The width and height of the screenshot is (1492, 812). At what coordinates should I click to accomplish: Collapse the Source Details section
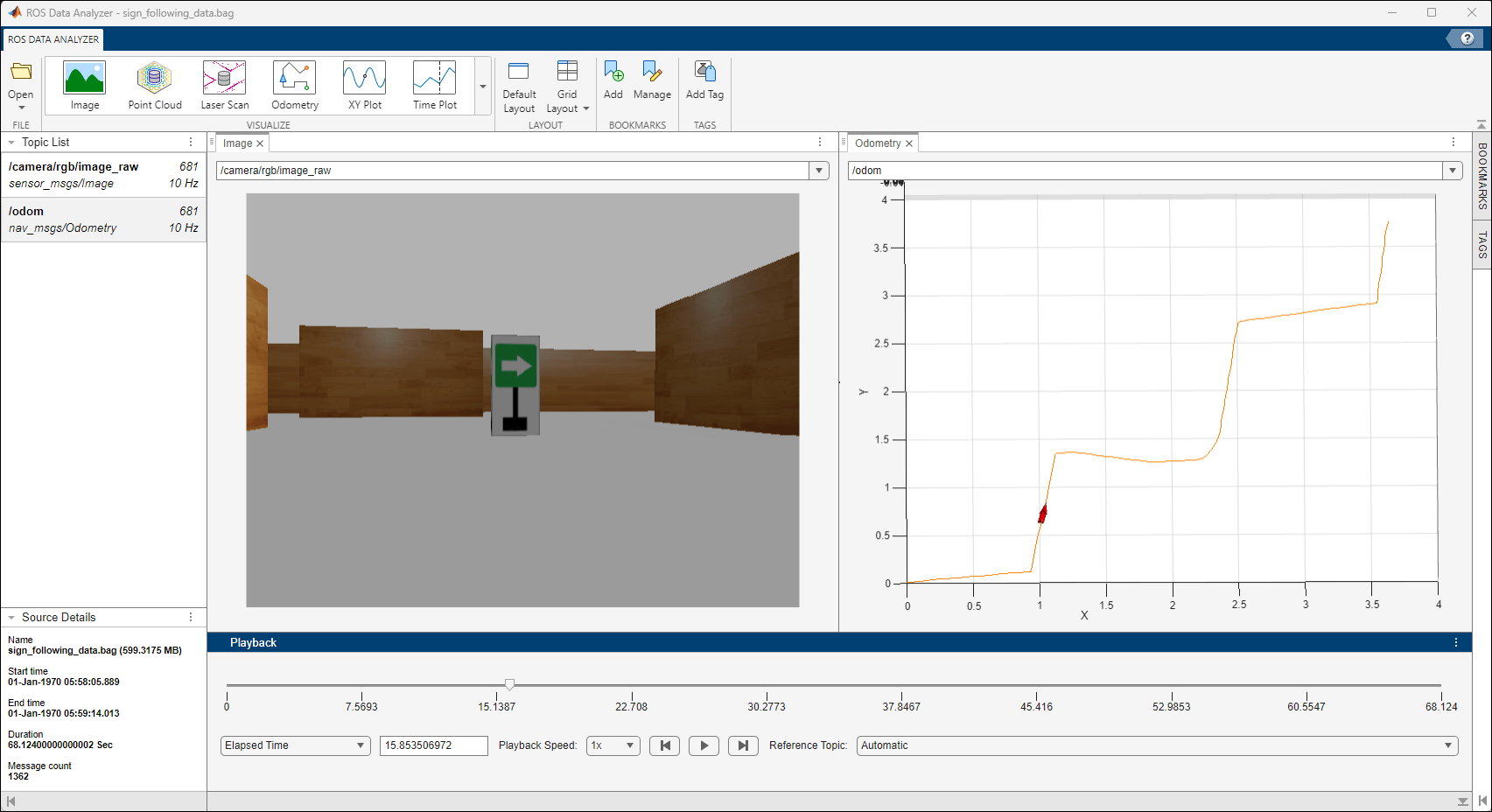(x=11, y=617)
